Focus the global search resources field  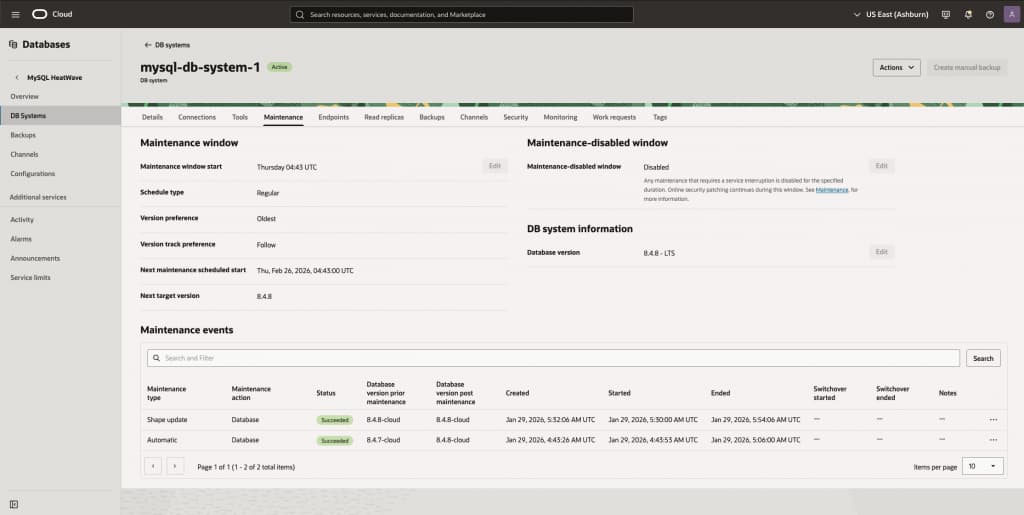pos(462,14)
